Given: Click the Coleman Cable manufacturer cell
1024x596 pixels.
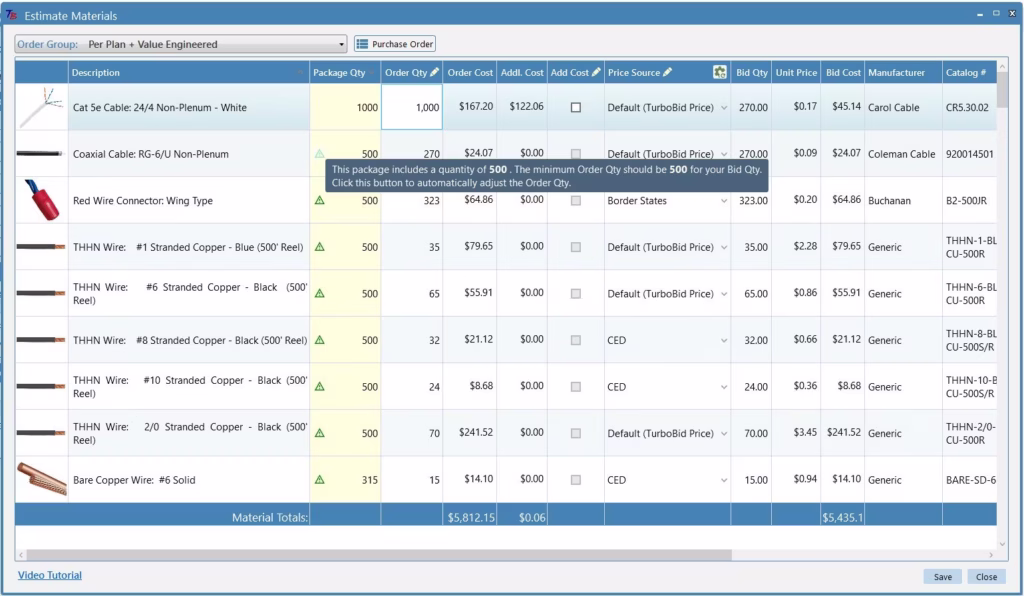Looking at the screenshot, I should [x=903, y=154].
